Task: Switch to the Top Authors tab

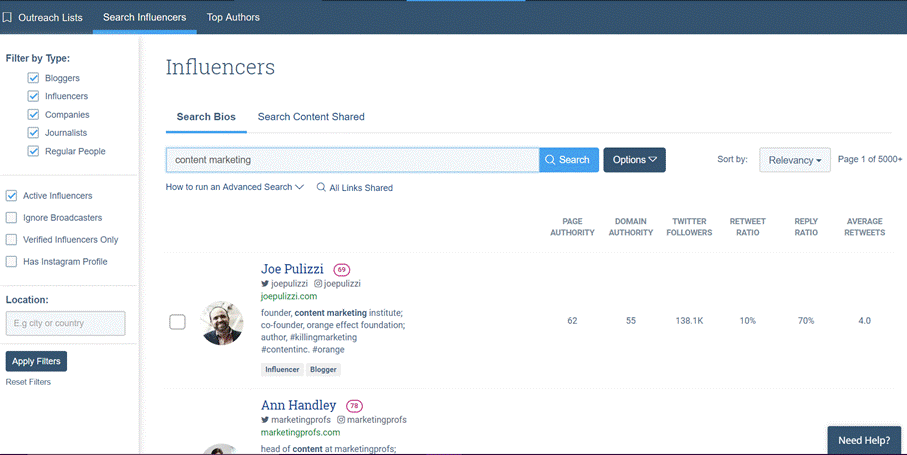Action: (x=233, y=17)
